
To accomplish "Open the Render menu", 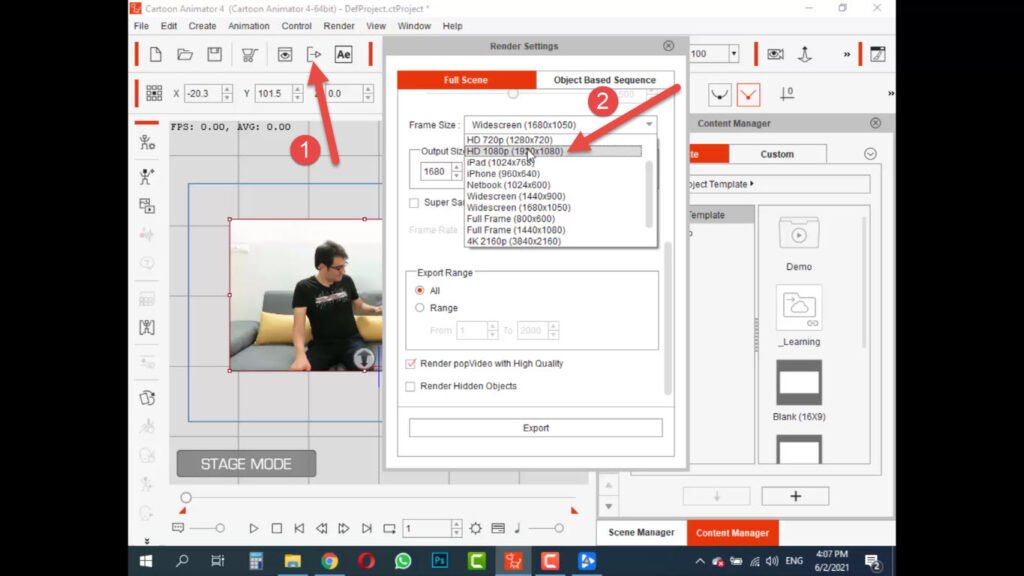I will pyautogui.click(x=339, y=26).
